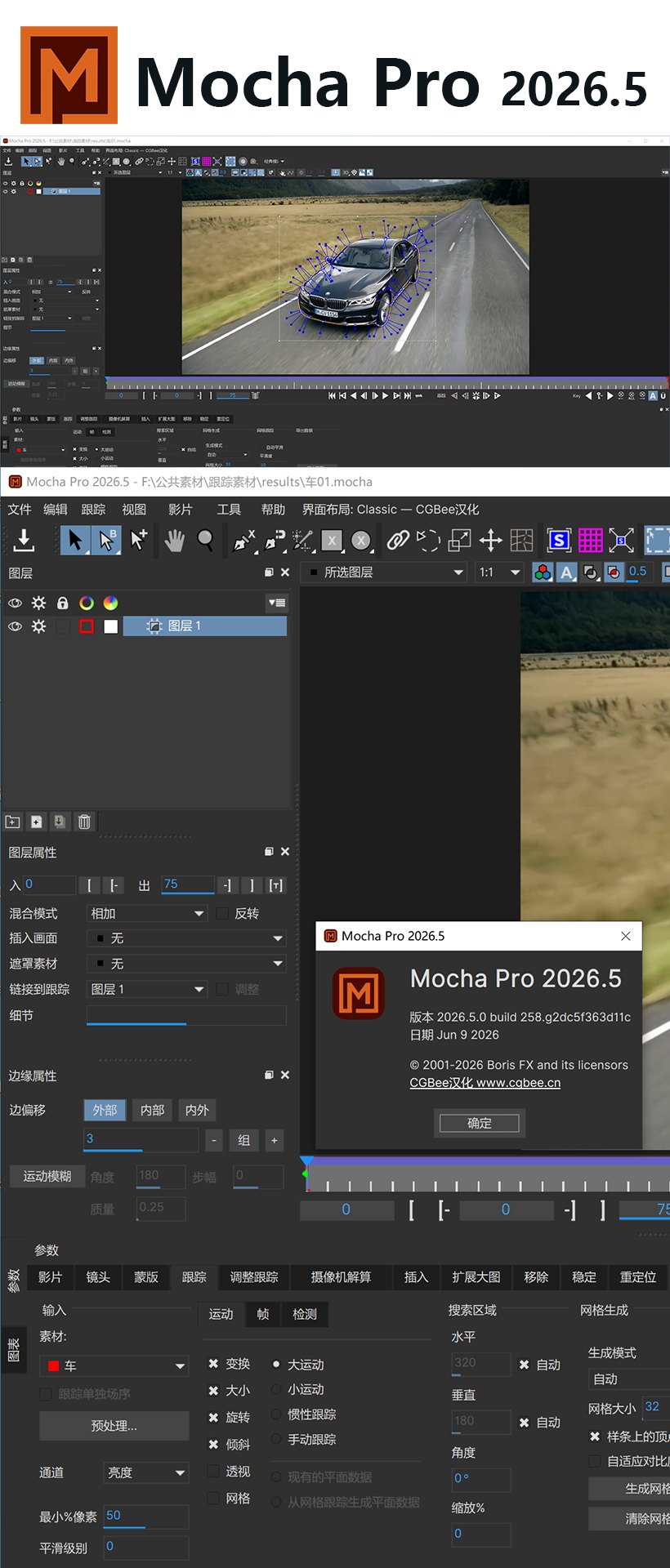Click the Create new layer page icon
Screen dimensions: 670x1568
point(36,822)
